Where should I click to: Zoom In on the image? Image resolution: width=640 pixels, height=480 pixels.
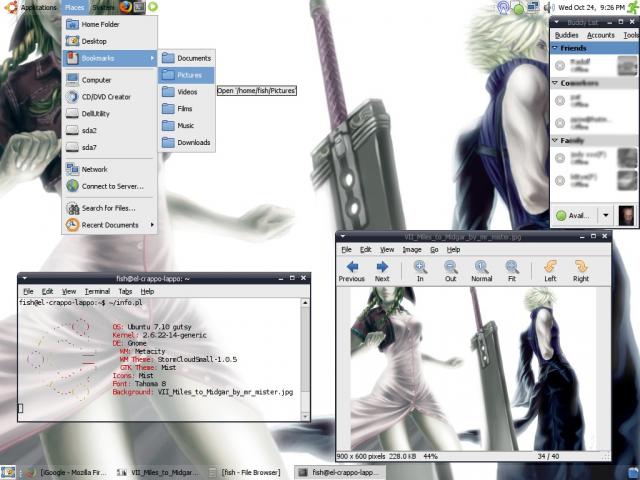point(420,272)
